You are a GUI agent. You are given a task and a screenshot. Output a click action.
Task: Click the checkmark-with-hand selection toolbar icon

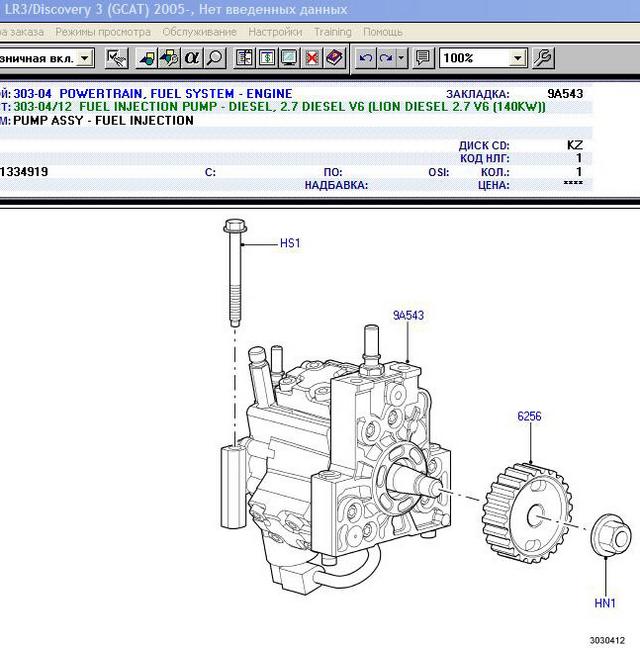117,58
